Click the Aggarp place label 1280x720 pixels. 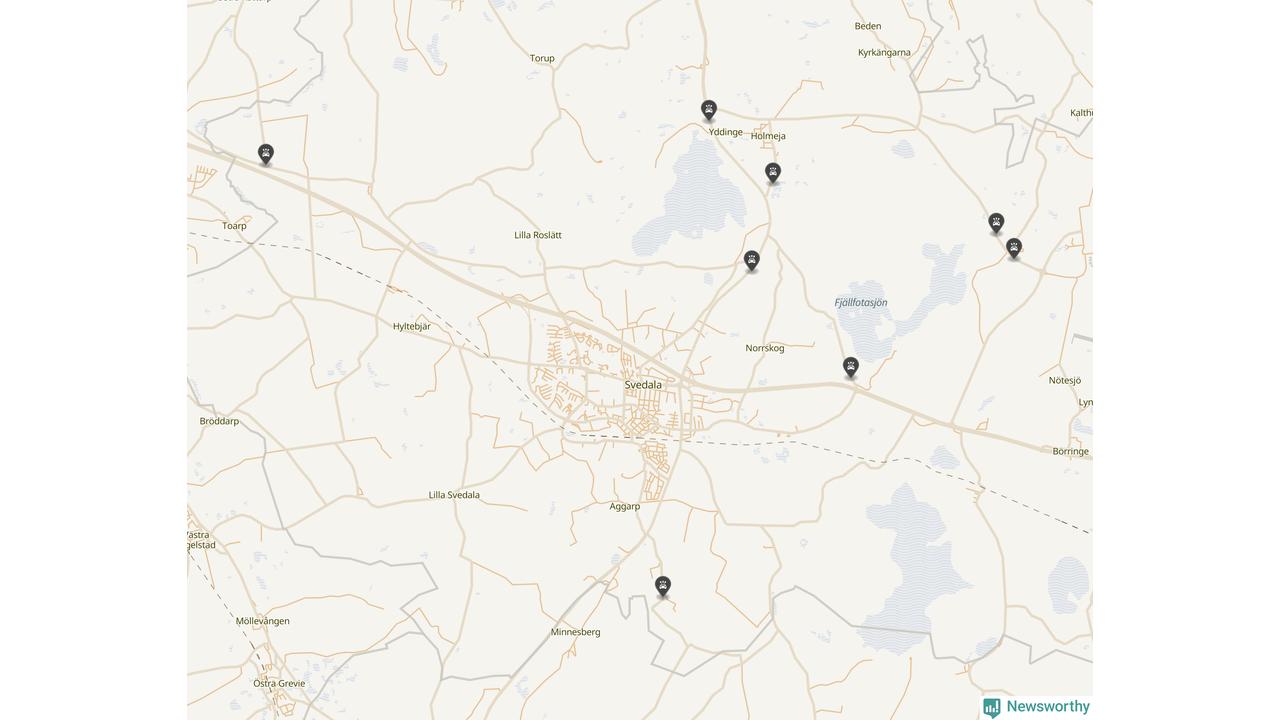point(625,507)
